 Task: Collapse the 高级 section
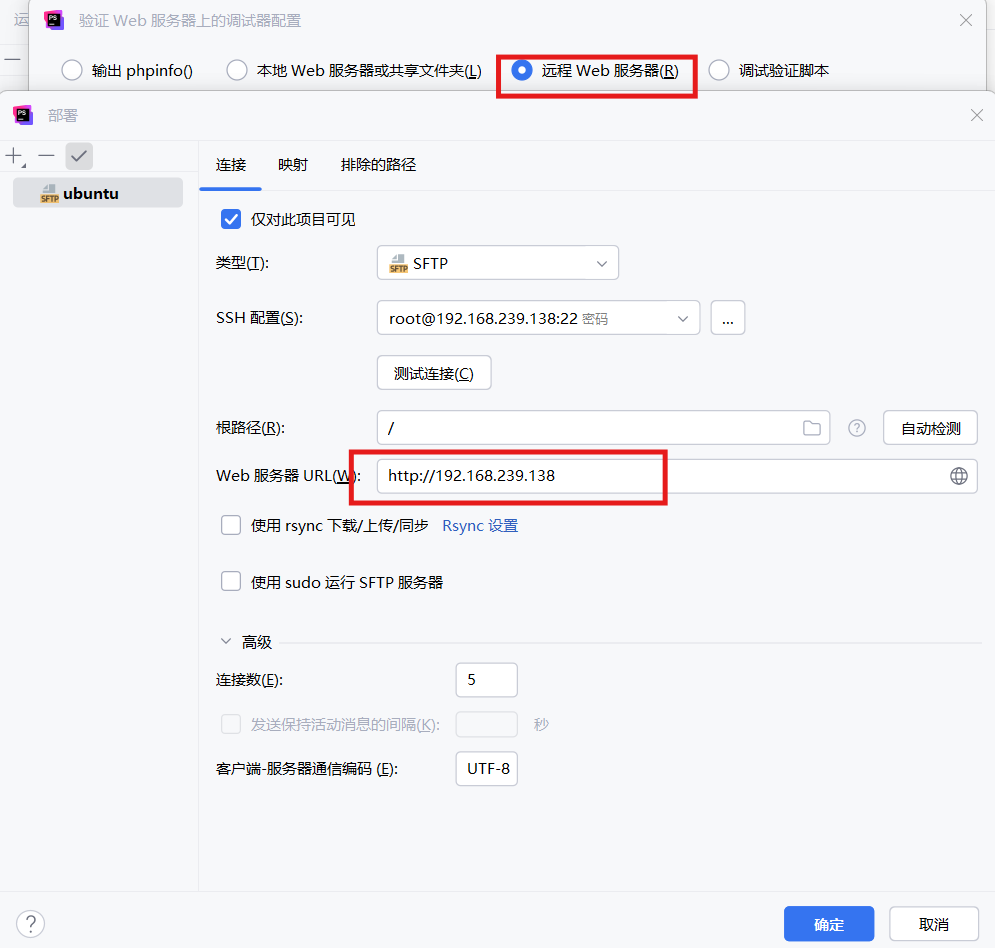(x=226, y=642)
